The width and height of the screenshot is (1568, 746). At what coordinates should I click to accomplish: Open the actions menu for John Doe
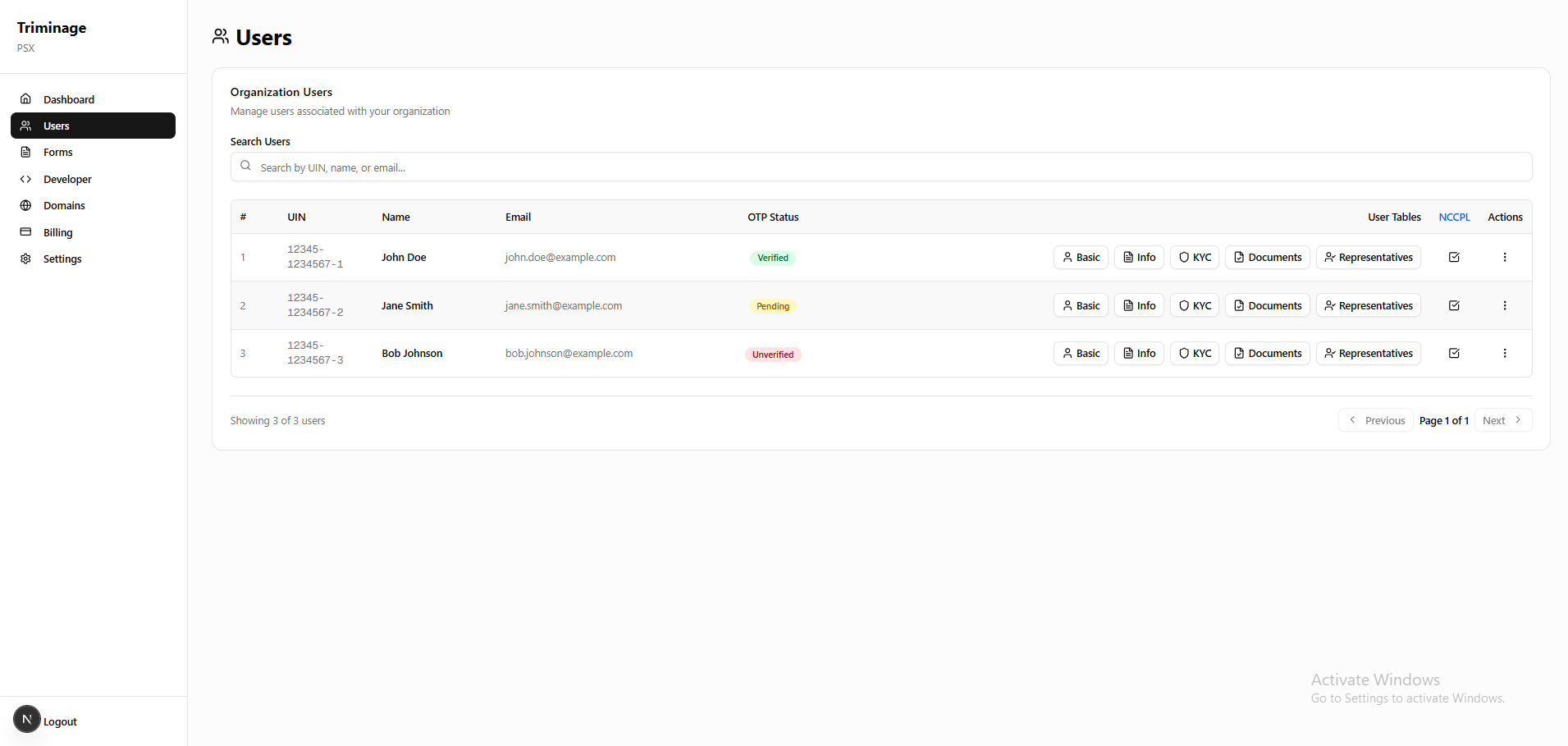click(x=1505, y=257)
